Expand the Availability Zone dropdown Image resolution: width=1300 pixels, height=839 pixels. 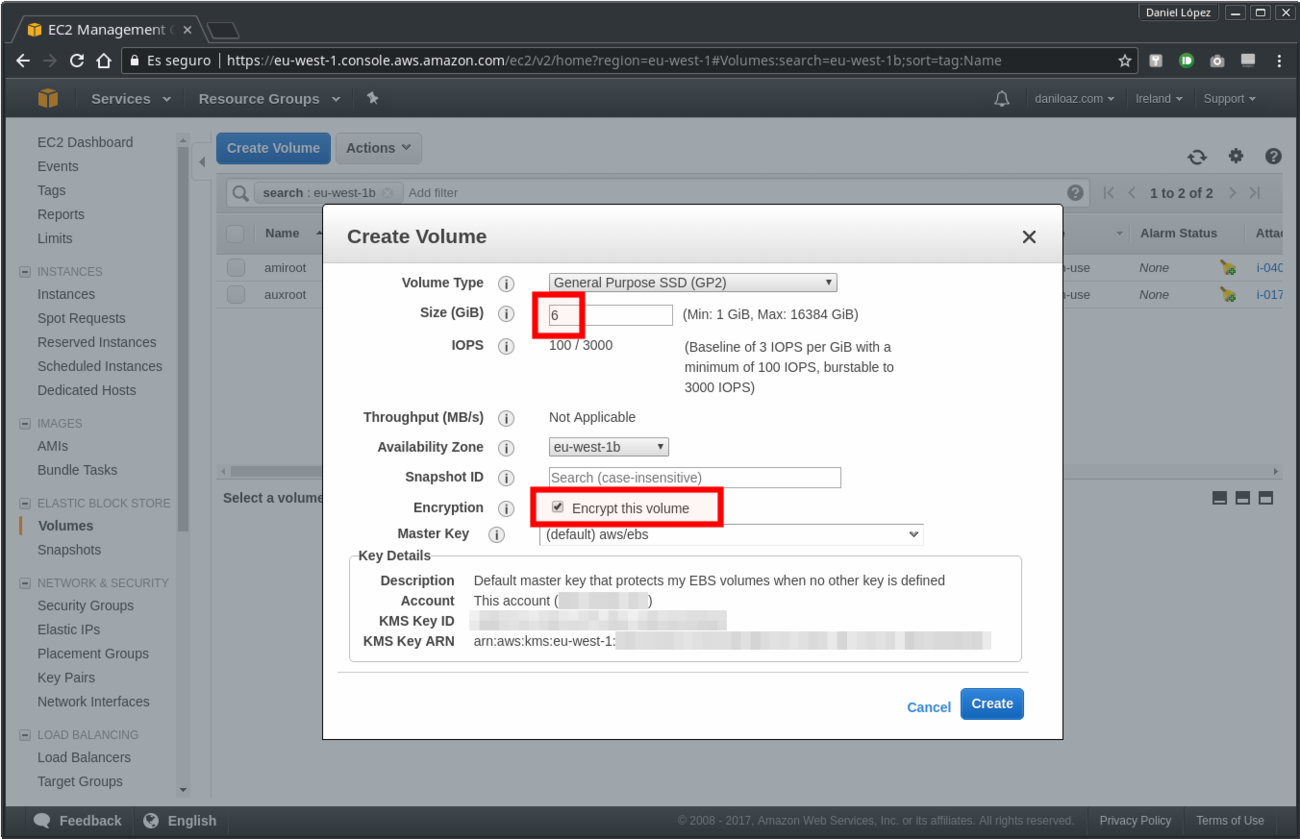pos(608,447)
